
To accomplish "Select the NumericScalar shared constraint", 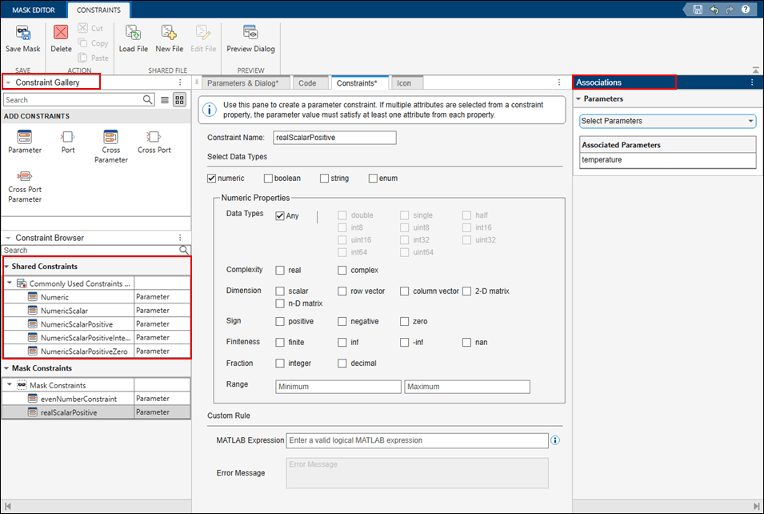I will [x=96, y=310].
